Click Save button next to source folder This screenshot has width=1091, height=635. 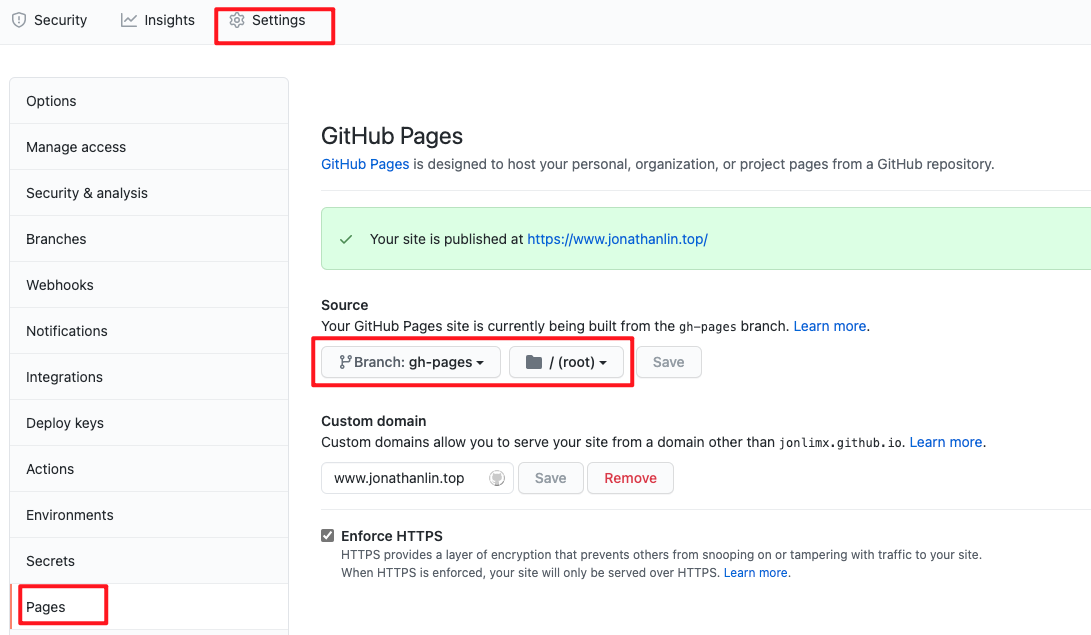669,362
